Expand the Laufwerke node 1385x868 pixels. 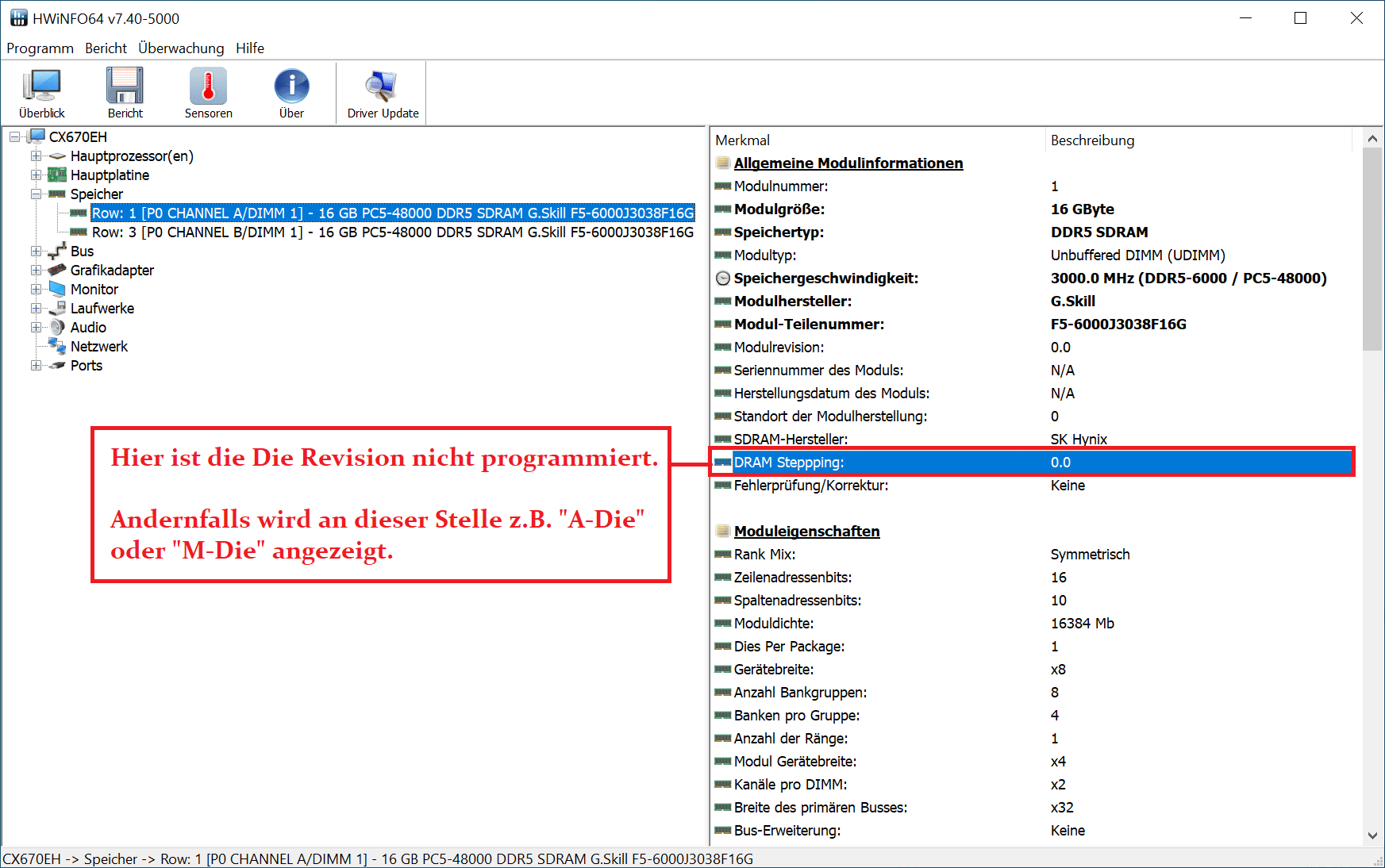(x=36, y=309)
